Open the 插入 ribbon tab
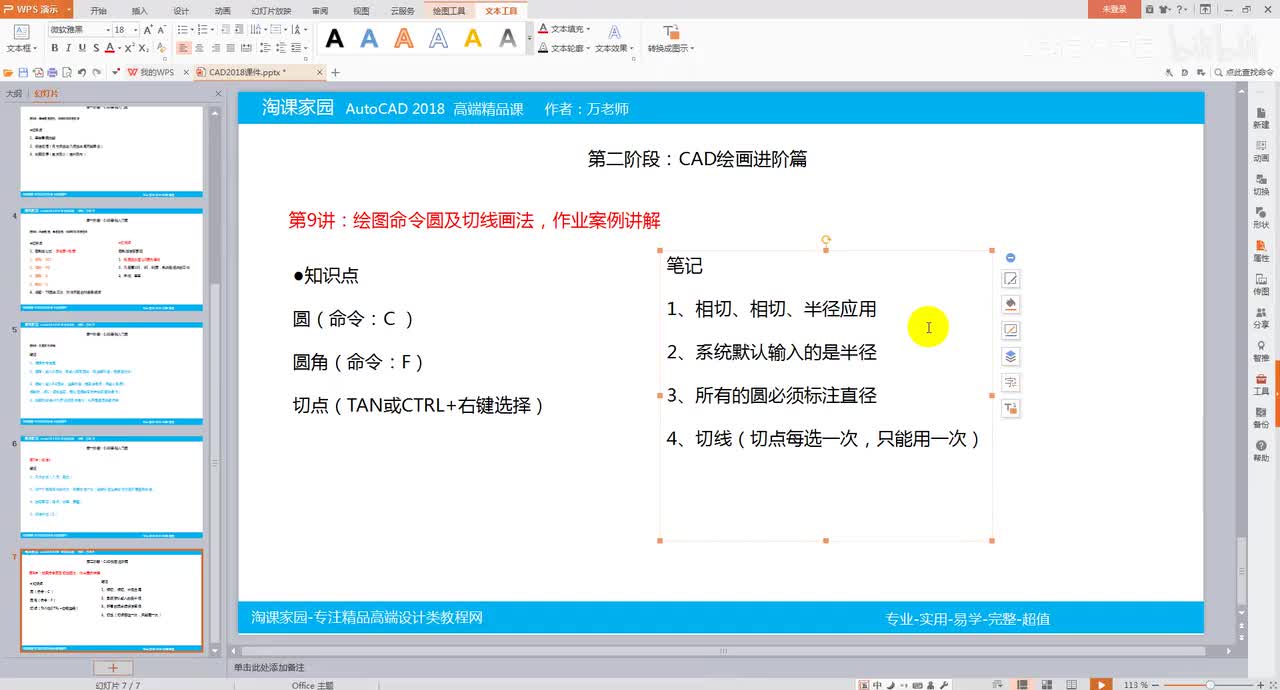This screenshot has height=690, width=1280. (140, 10)
